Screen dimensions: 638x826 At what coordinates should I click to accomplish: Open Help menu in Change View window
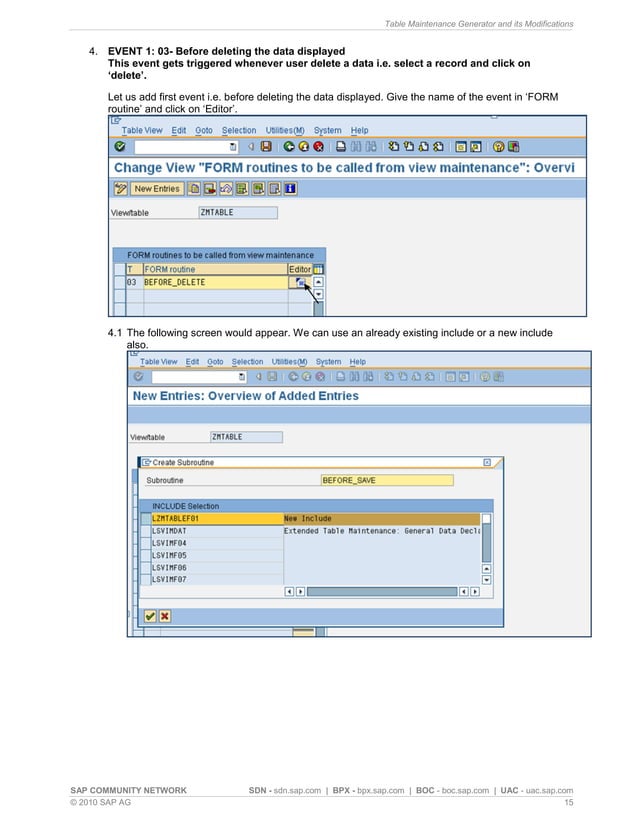click(359, 130)
